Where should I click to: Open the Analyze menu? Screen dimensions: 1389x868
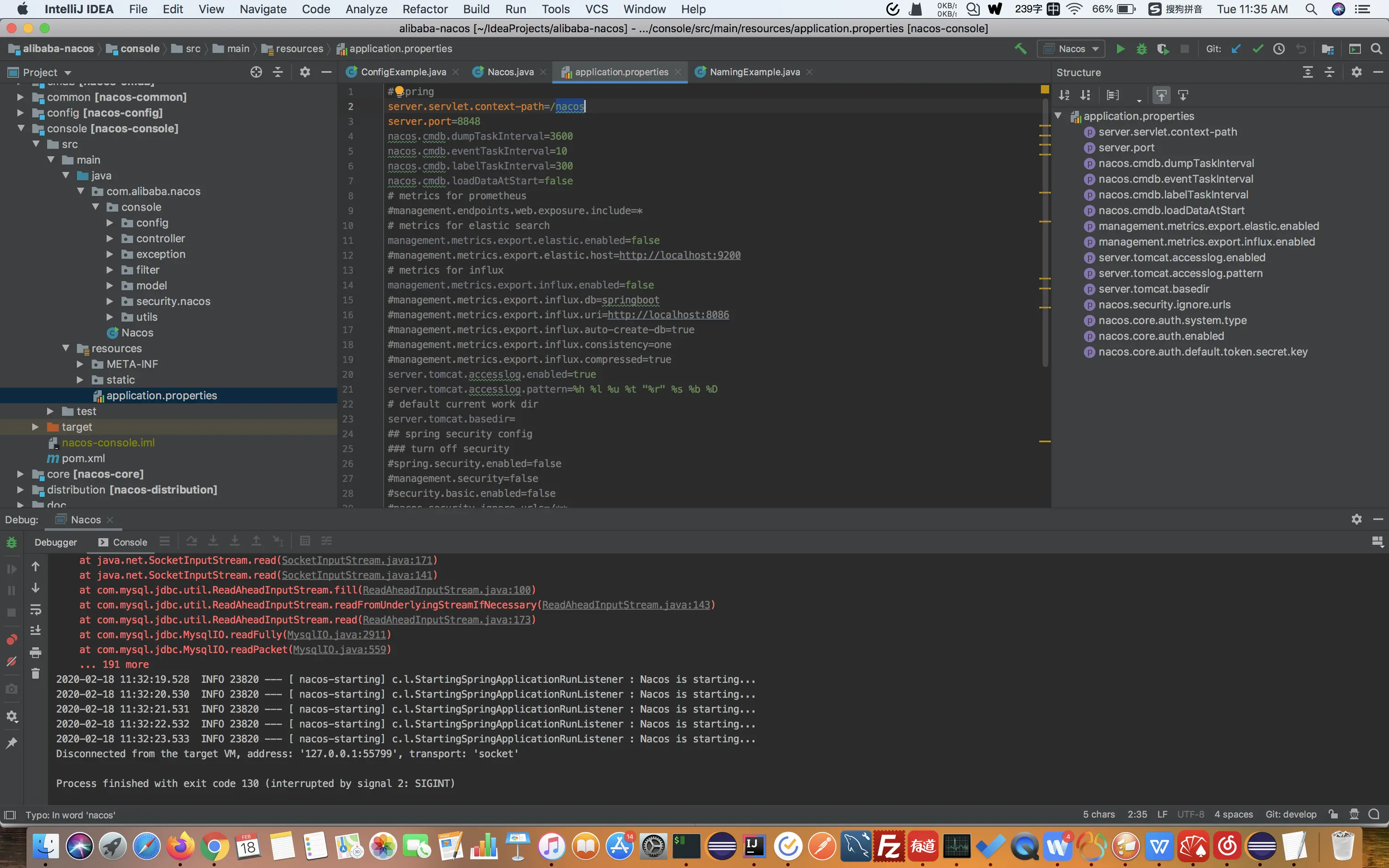coord(366,9)
